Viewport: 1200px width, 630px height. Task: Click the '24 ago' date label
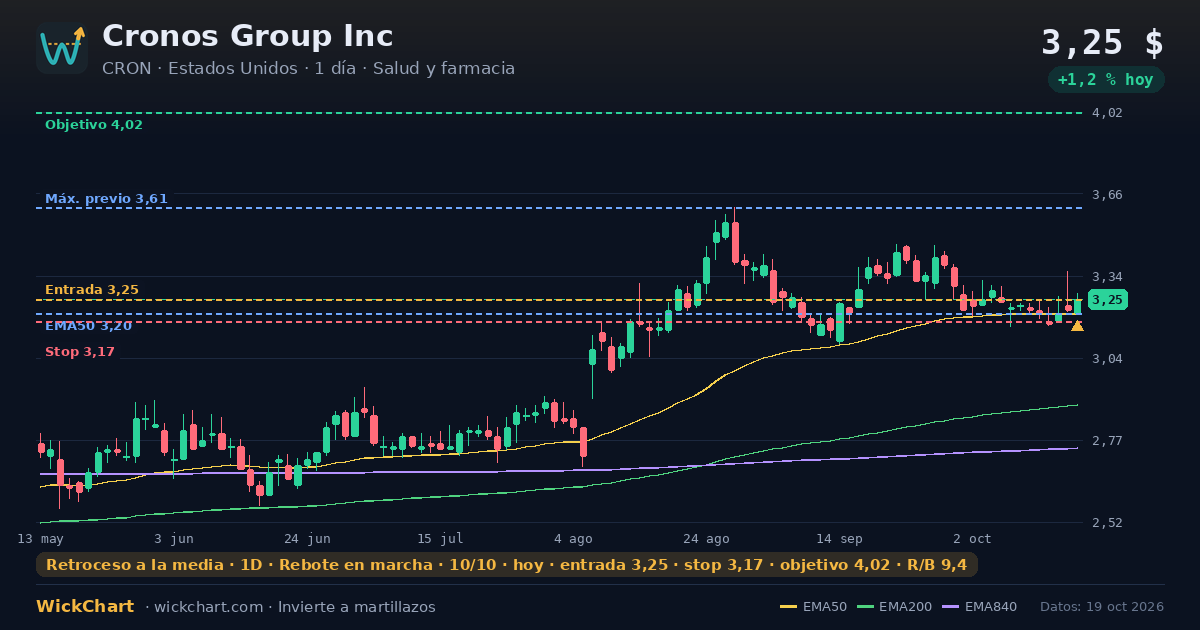pyautogui.click(x=706, y=539)
